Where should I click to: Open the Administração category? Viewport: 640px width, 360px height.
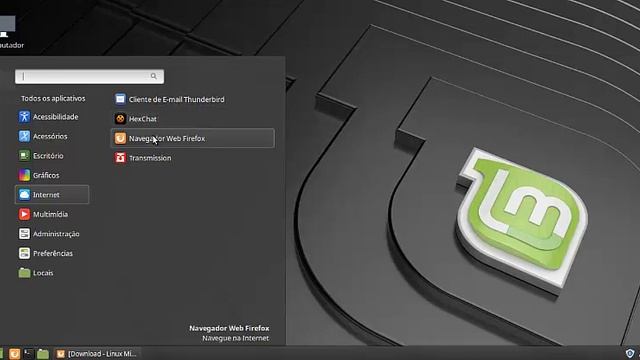[x=52, y=234]
